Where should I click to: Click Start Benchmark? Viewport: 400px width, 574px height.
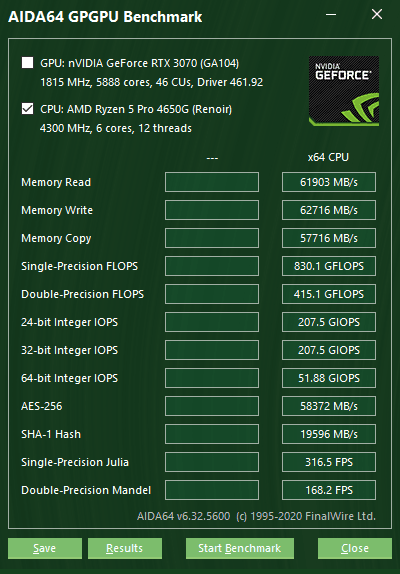coord(240,548)
